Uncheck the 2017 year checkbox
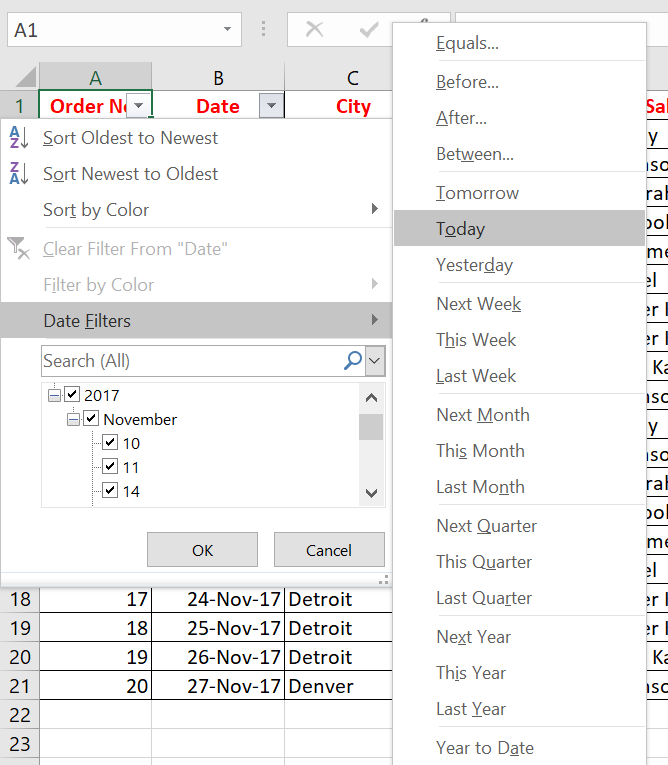 [x=72, y=395]
